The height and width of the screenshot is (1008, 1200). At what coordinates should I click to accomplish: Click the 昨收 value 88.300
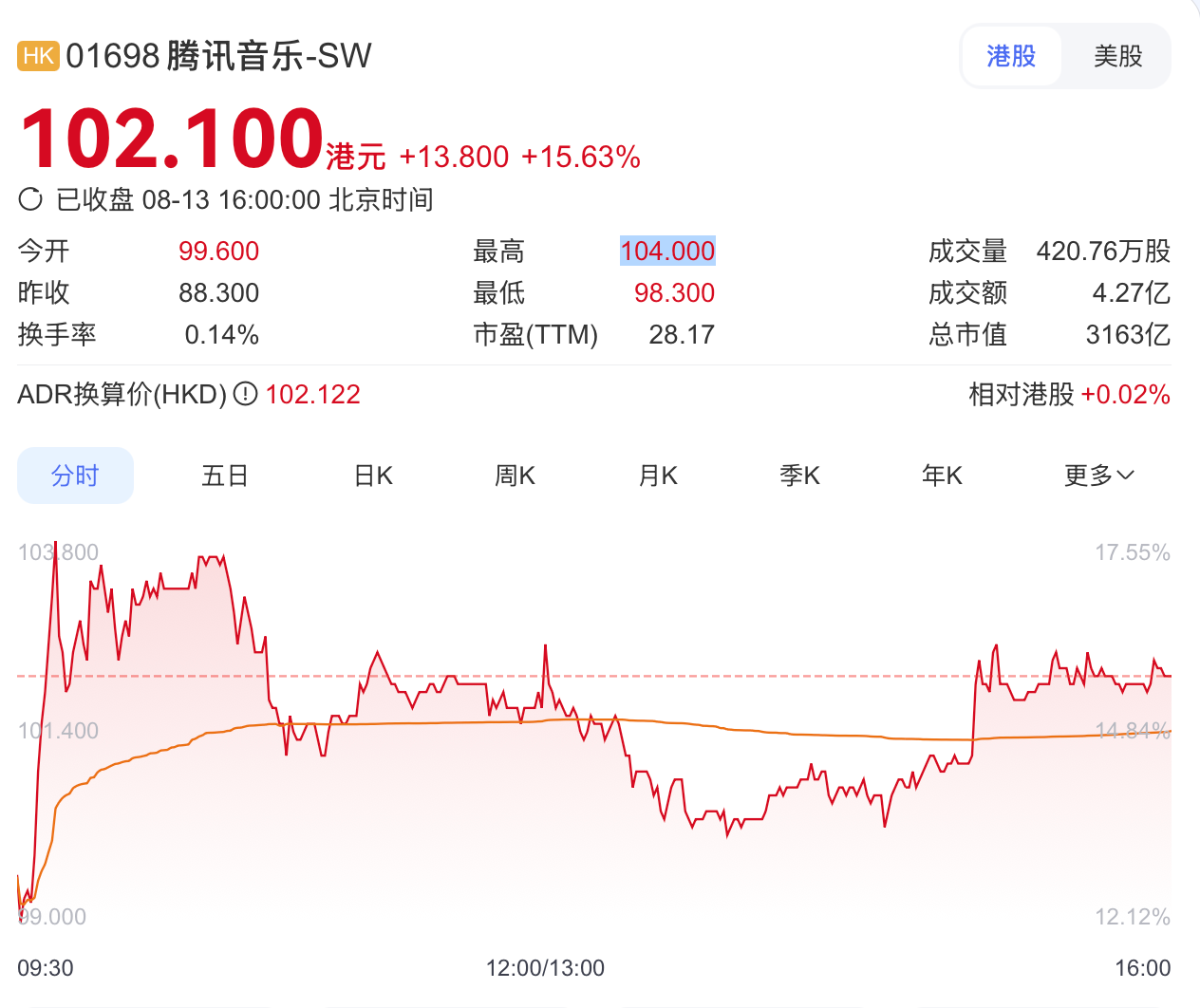coord(218,292)
